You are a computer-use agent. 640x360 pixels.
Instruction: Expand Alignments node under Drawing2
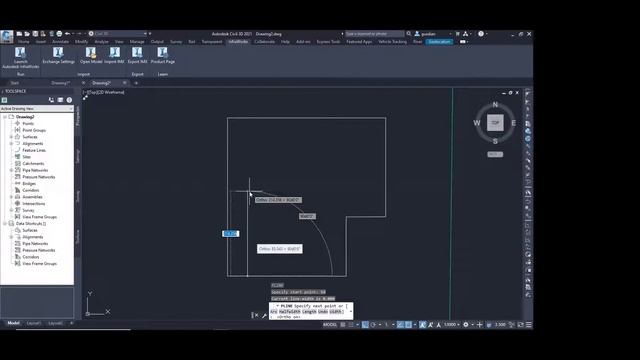click(11, 143)
